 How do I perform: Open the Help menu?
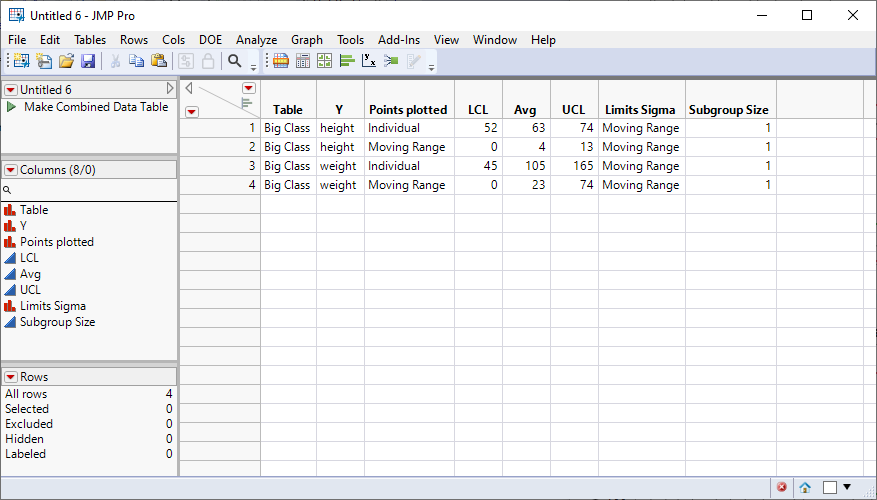[x=543, y=40]
